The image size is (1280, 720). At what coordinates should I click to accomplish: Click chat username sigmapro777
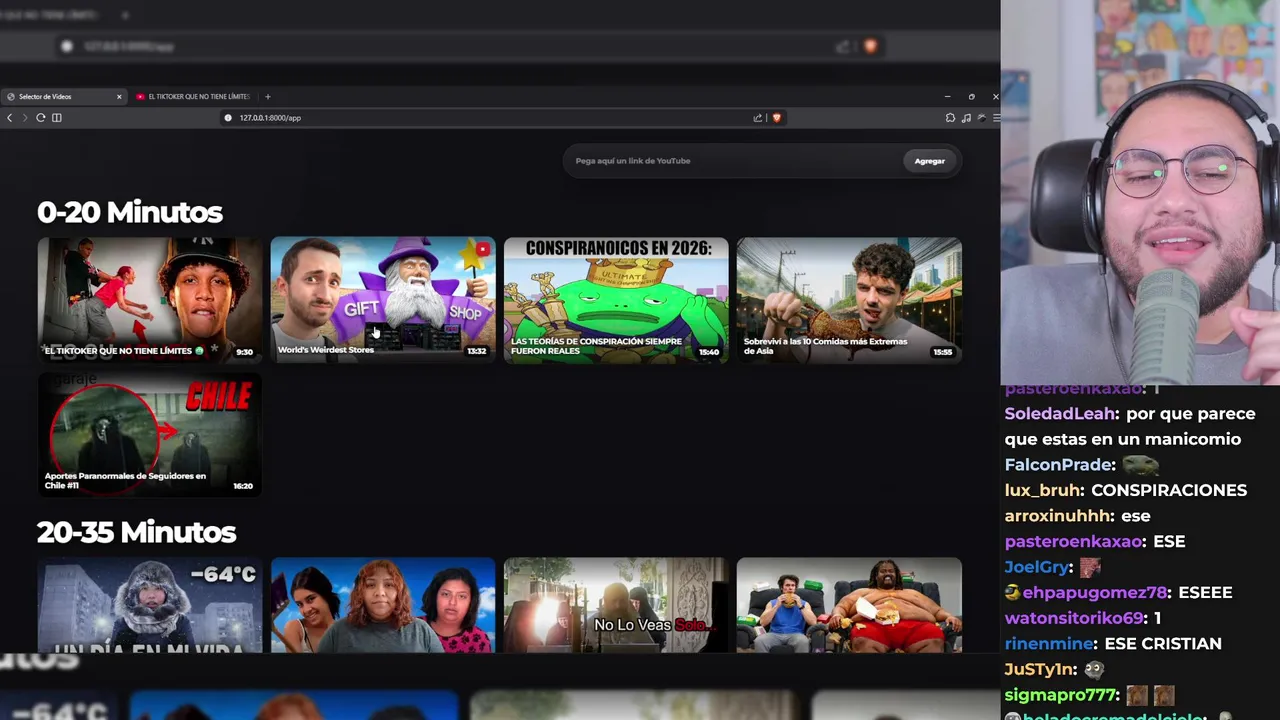[x=1060, y=695]
